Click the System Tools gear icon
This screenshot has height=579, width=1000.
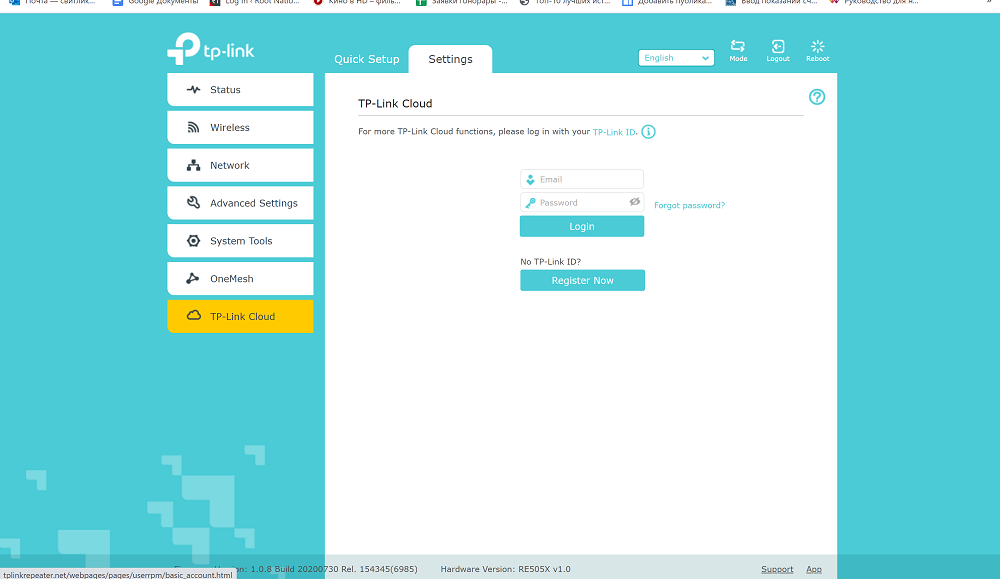[193, 240]
